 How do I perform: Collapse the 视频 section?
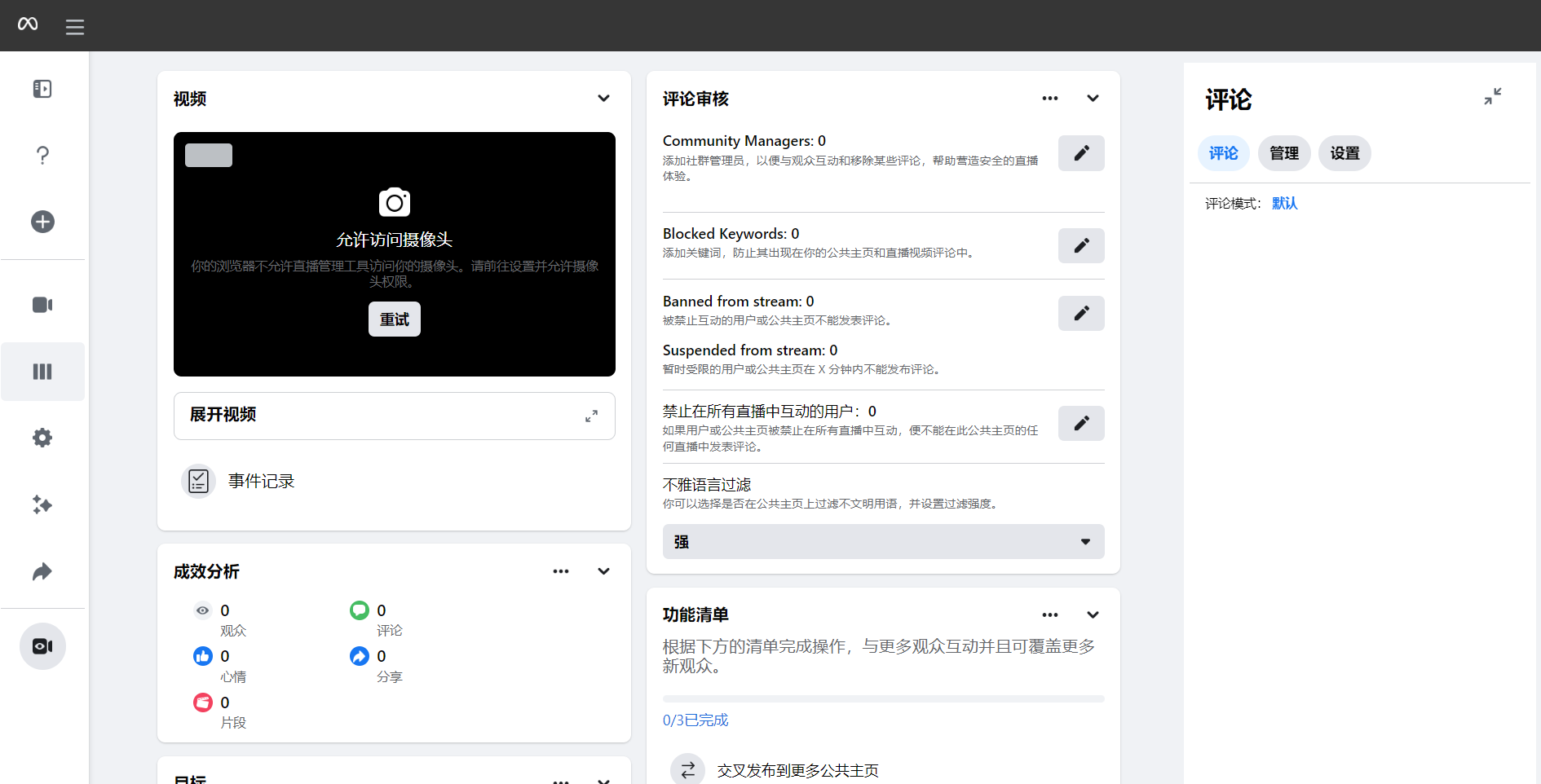tap(604, 98)
